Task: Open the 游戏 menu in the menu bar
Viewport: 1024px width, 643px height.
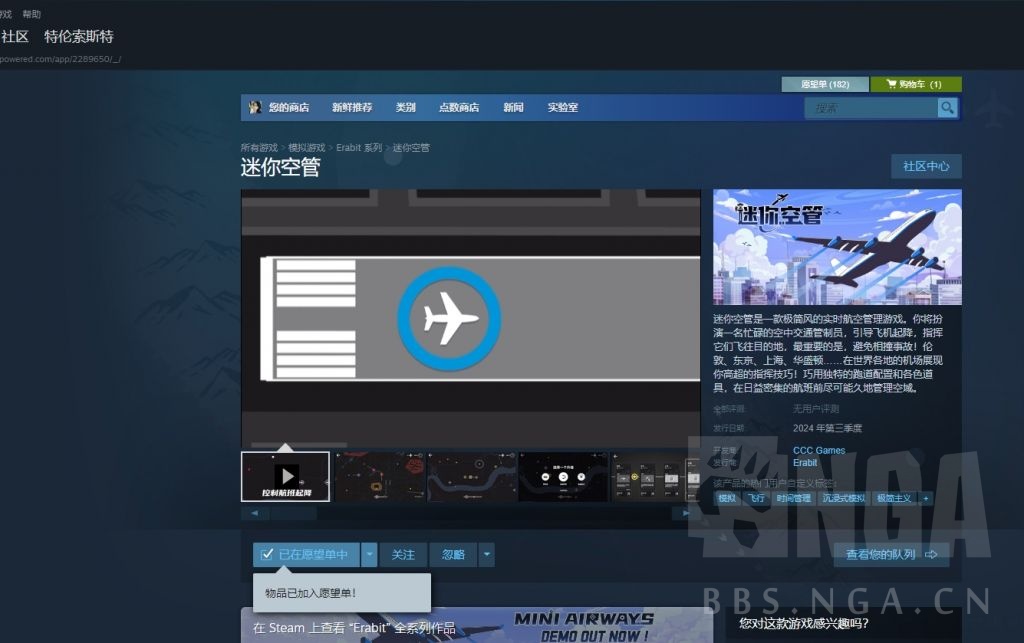Action: (x=7, y=14)
